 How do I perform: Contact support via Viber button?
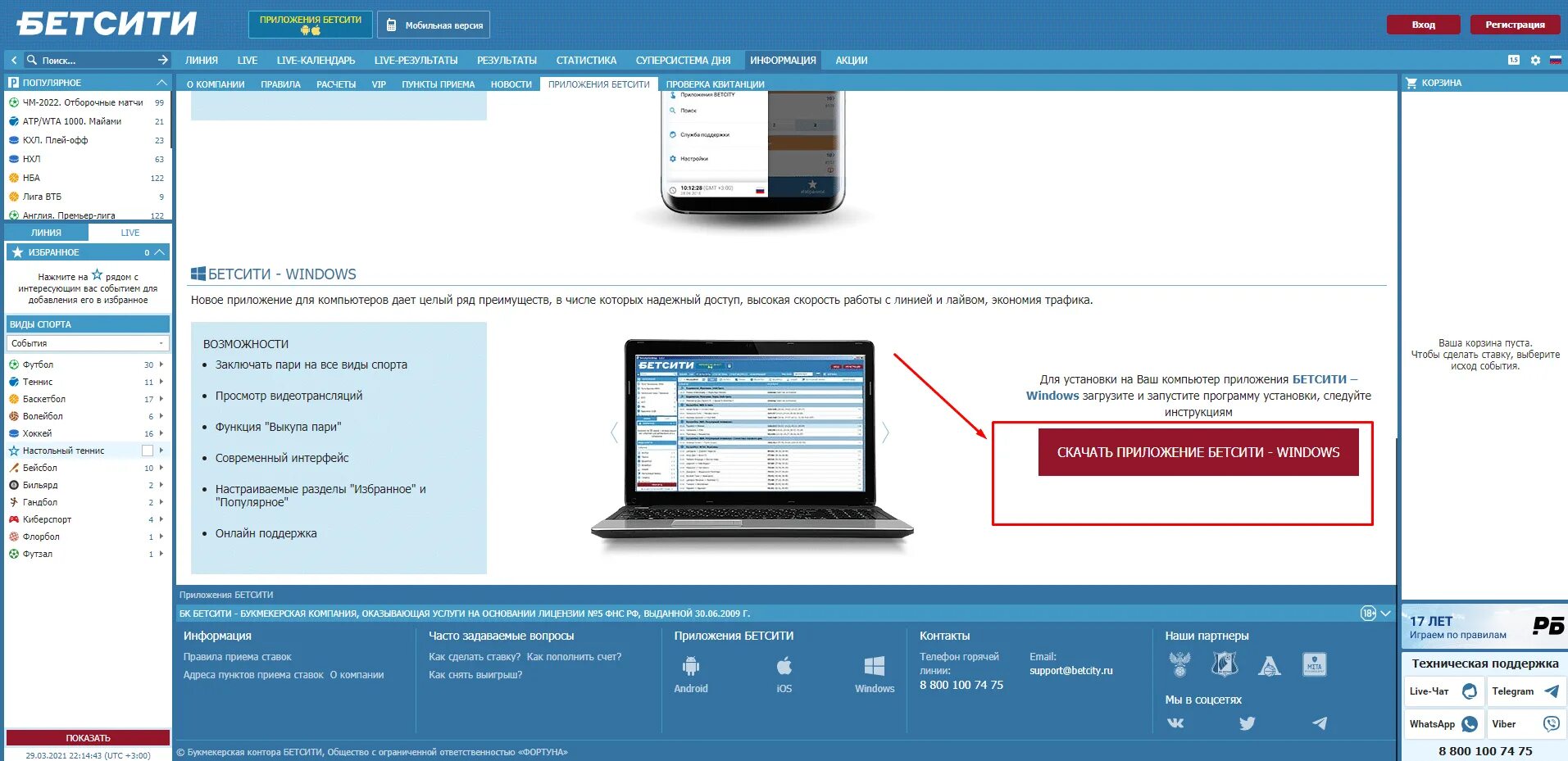point(1526,724)
